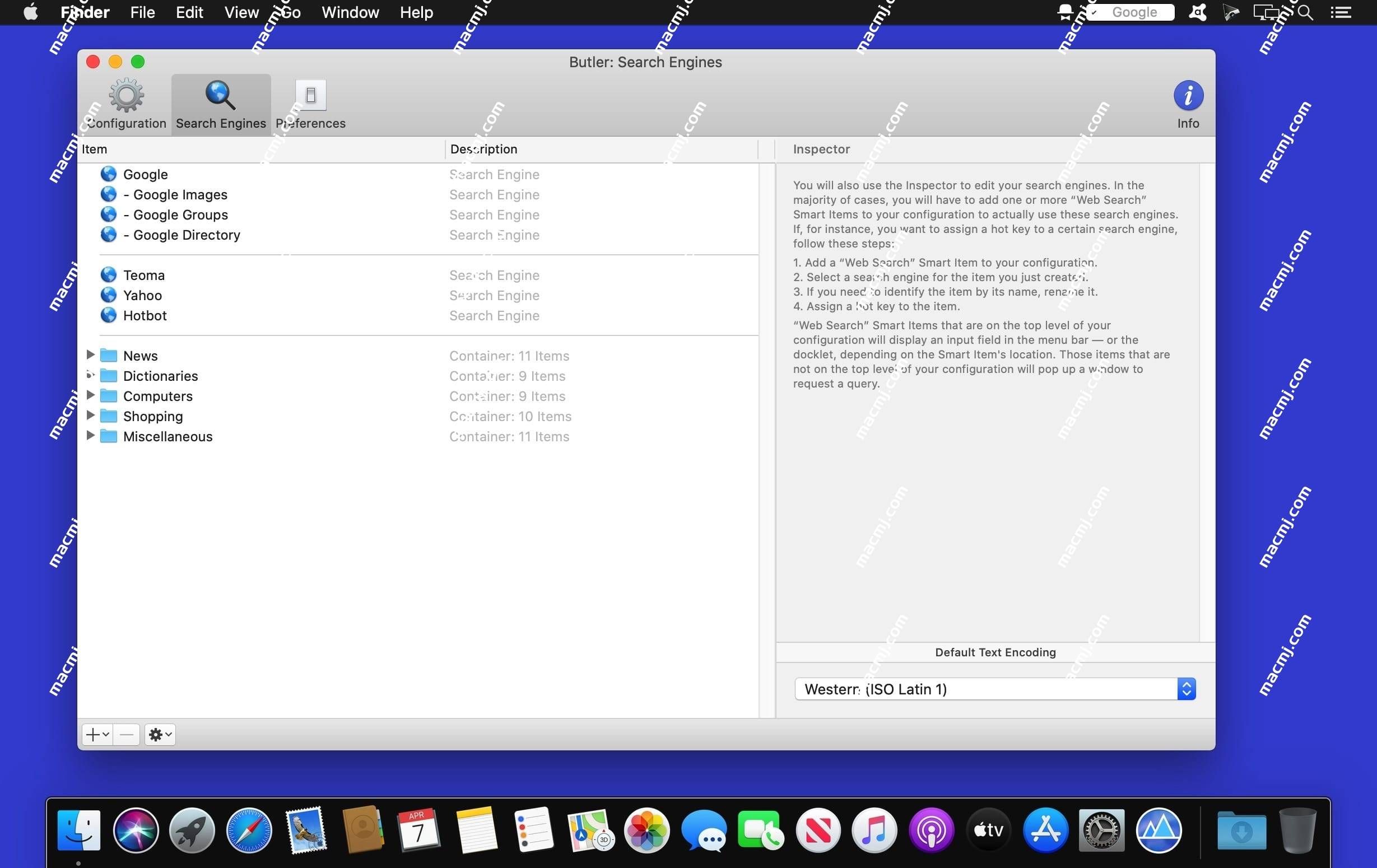Select the Google search engine item

click(145, 174)
